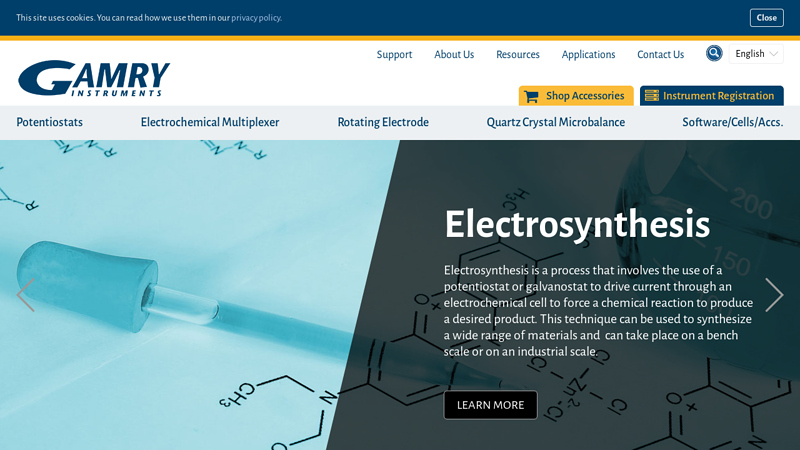The width and height of the screenshot is (800, 450).
Task: Open Electrochemical Multiplexer category
Action: tap(210, 122)
